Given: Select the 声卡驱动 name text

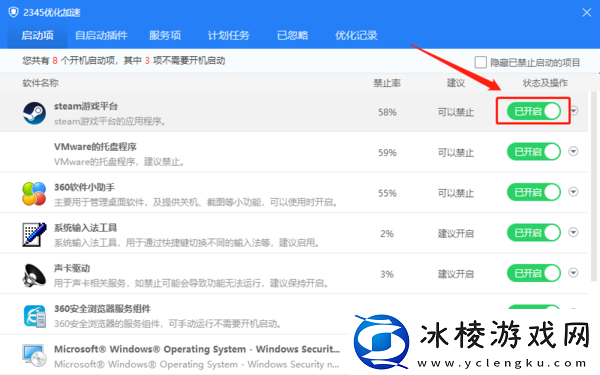Looking at the screenshot, I should 72,268.
